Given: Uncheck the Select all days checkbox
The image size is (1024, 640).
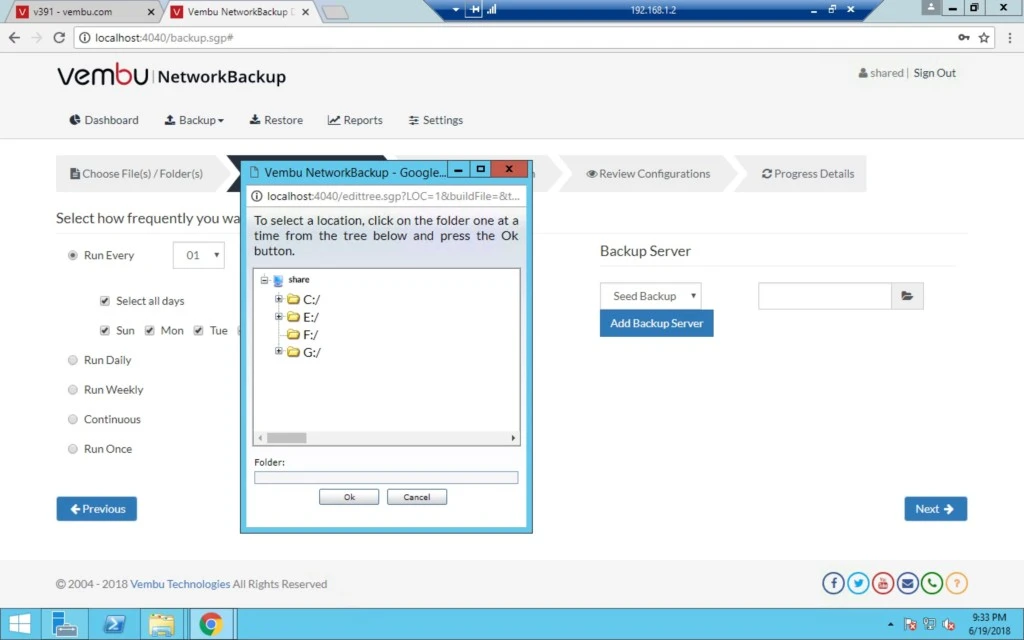Looking at the screenshot, I should pyautogui.click(x=104, y=301).
